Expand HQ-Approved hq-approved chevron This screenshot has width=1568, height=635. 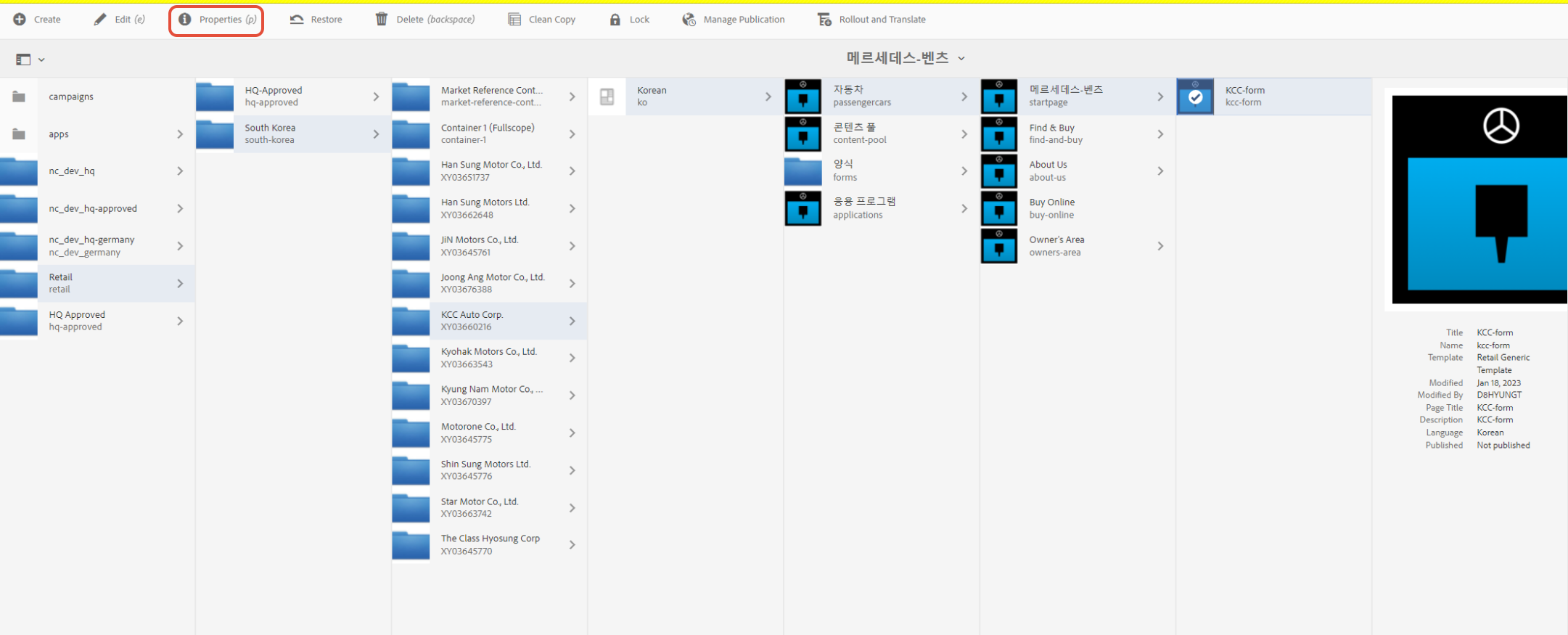376,97
